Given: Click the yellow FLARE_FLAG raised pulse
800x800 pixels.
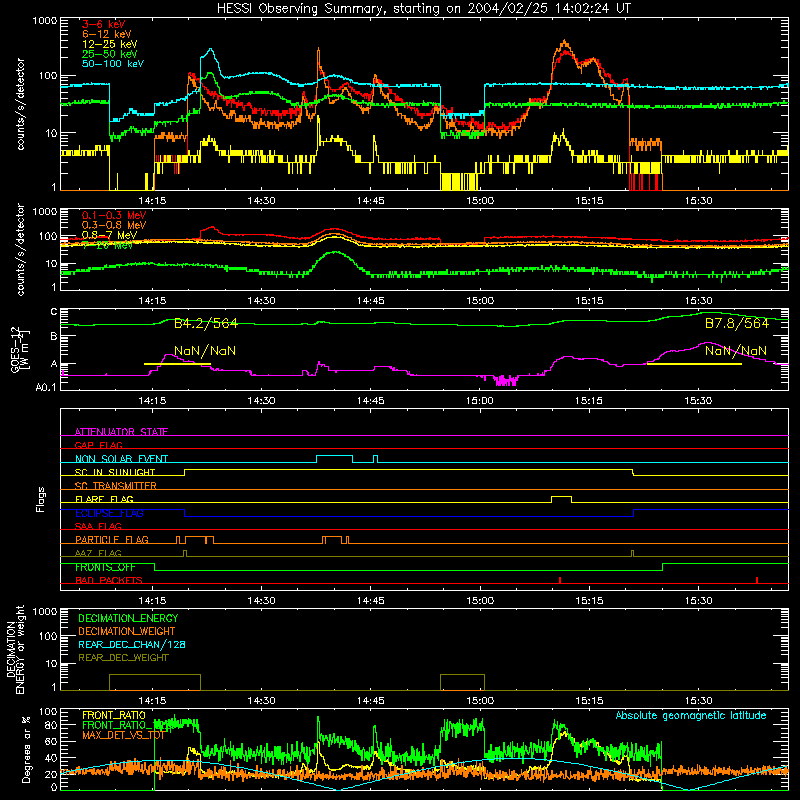Looking at the screenshot, I should tap(561, 499).
